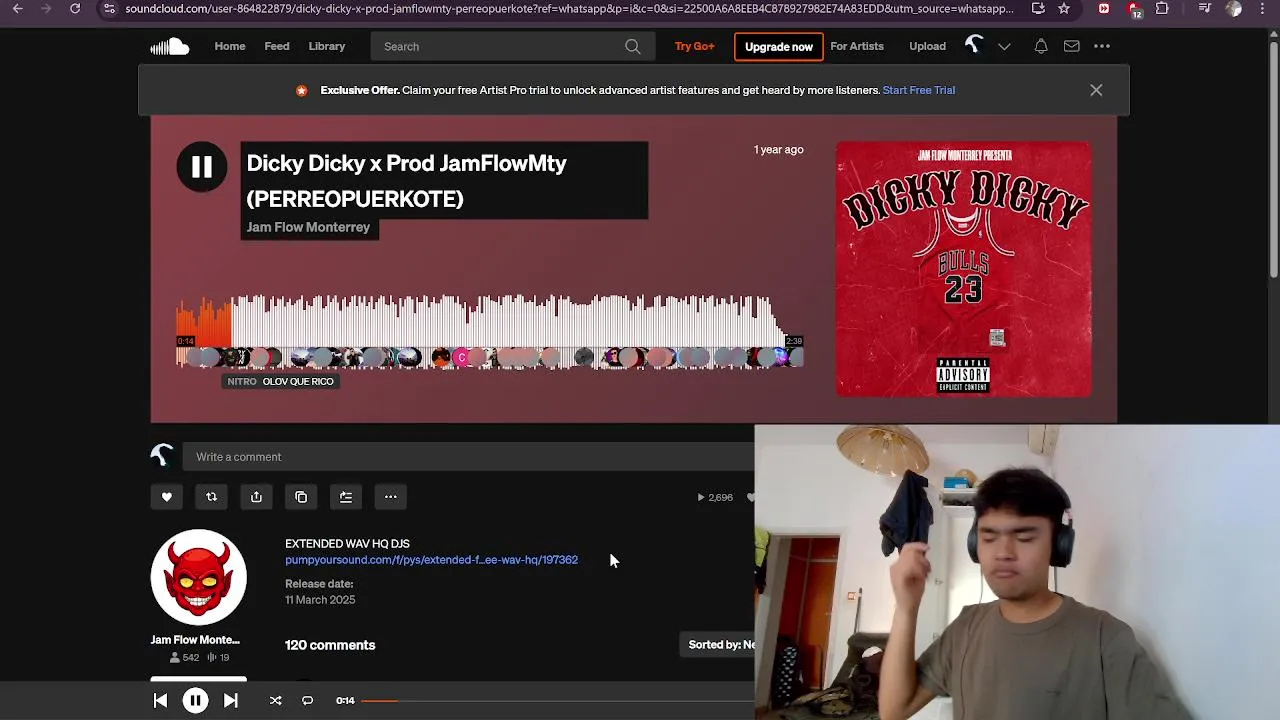Viewport: 1280px width, 720px height.
Task: Open browser profile avatar
Action: click(1234, 9)
